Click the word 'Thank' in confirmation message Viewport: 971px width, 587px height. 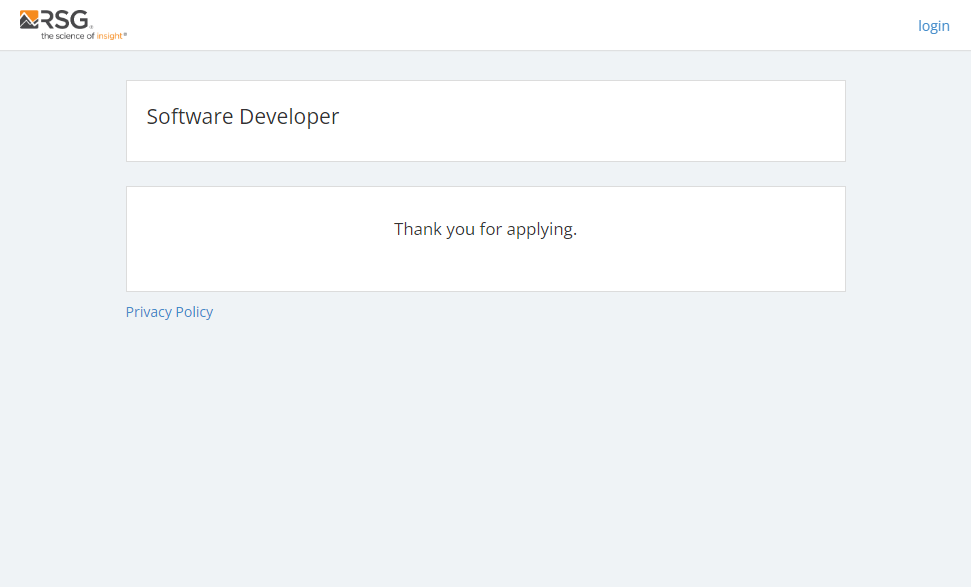[417, 229]
